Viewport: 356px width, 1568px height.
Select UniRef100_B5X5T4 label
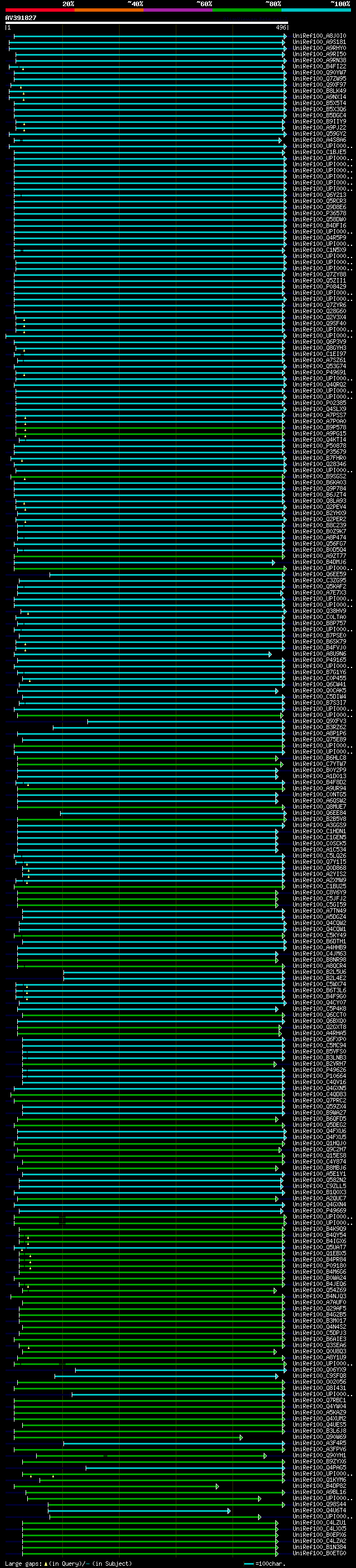tap(319, 103)
